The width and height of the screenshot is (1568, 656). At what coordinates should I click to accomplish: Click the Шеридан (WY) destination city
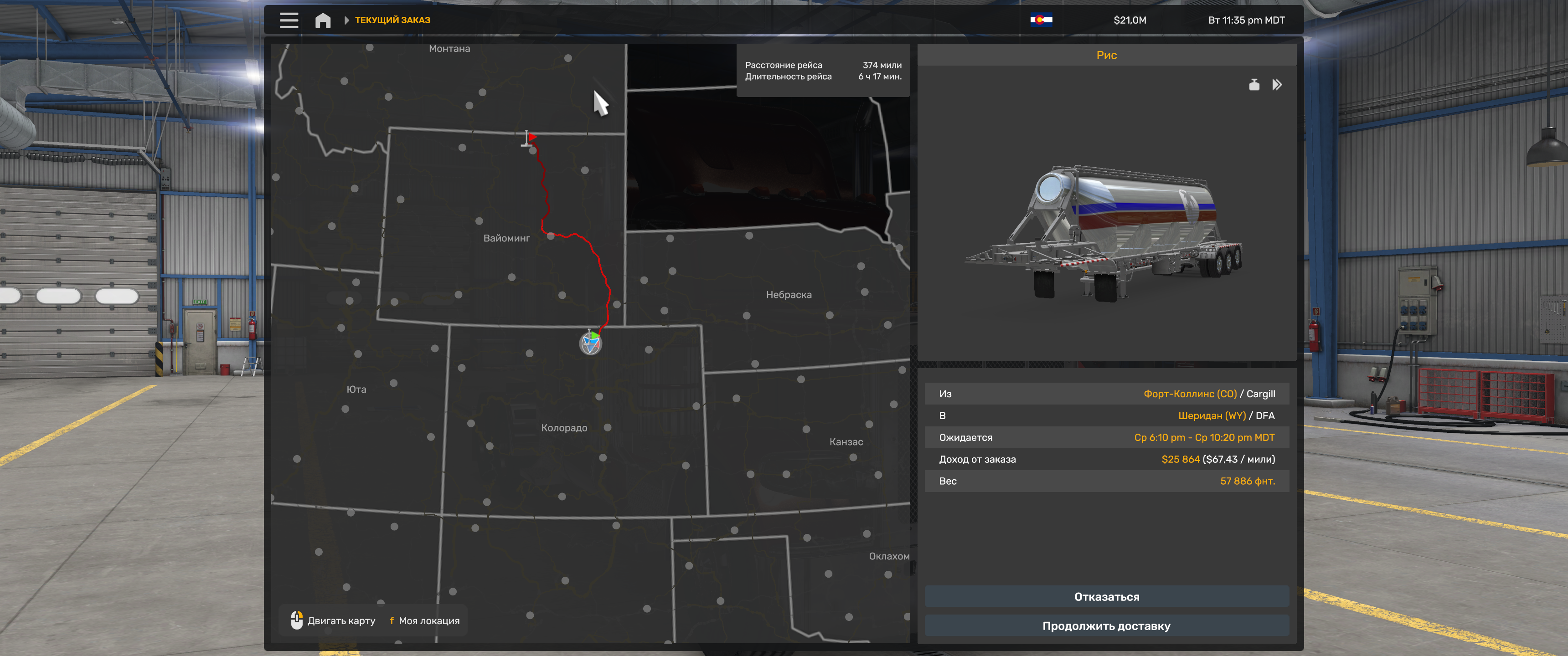(1212, 415)
